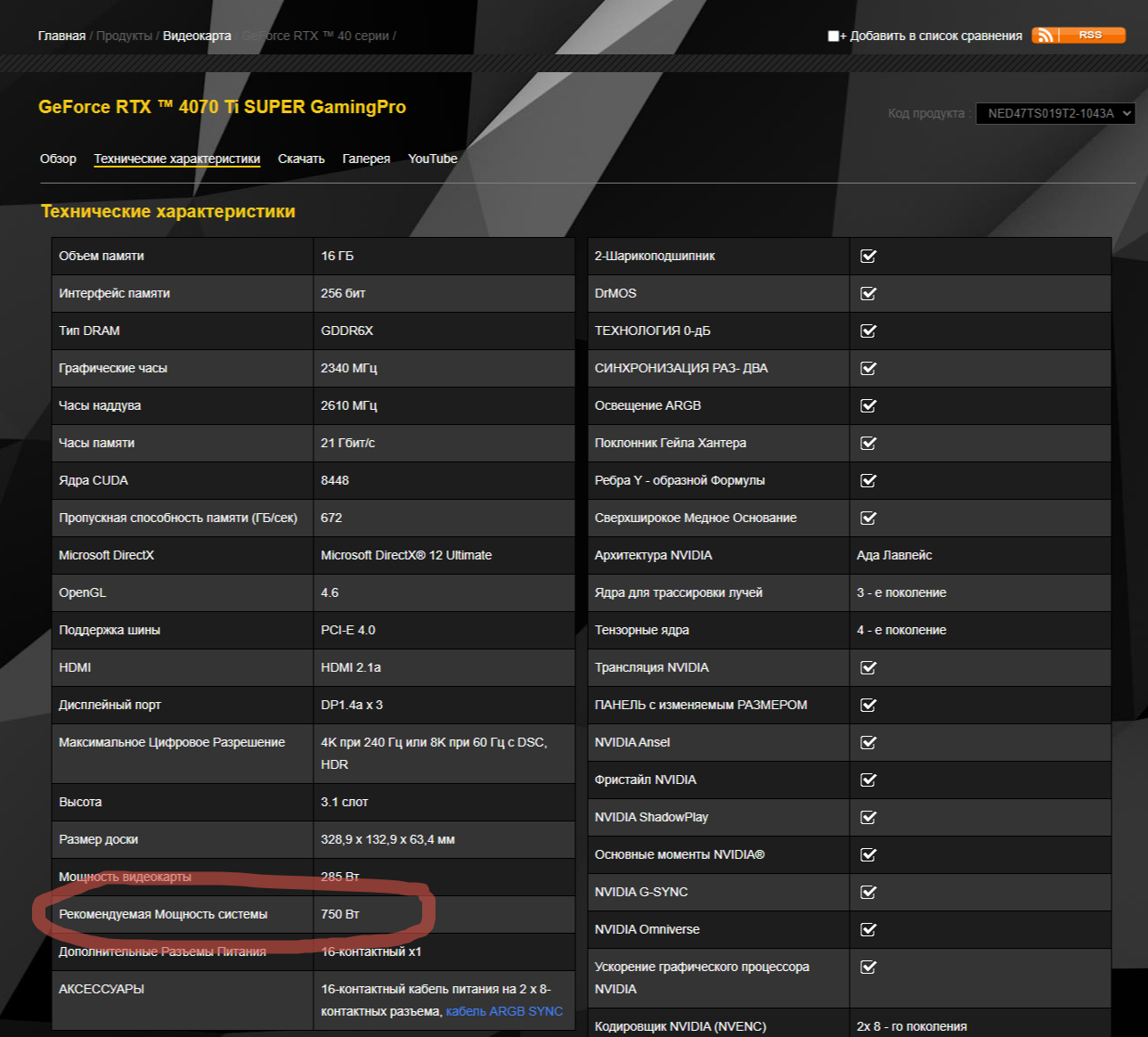Toggle the NVIDIA G-SYNC checkmark
Viewport: 1148px width, 1037px height.
[x=868, y=893]
